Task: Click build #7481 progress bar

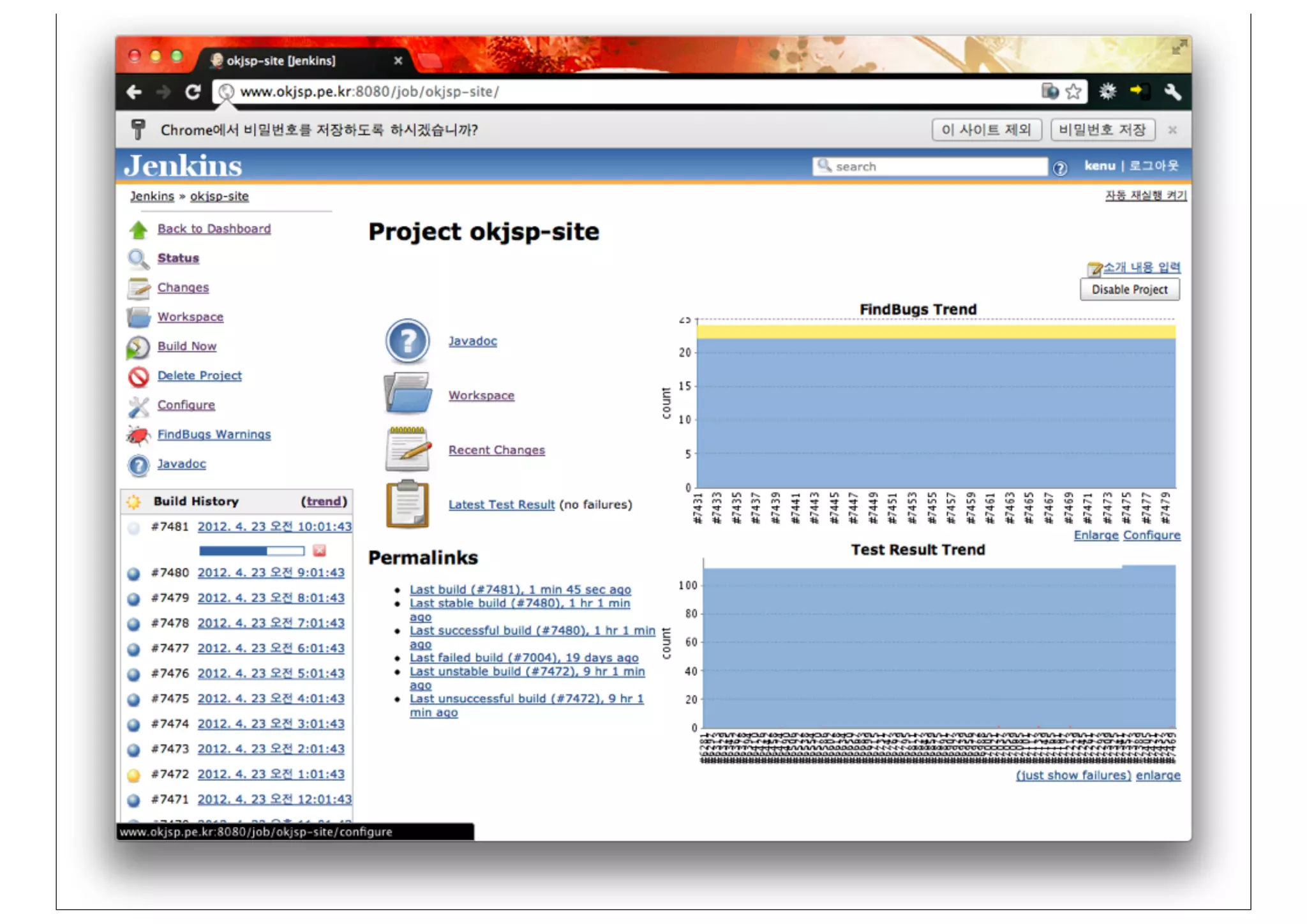Action: [251, 550]
